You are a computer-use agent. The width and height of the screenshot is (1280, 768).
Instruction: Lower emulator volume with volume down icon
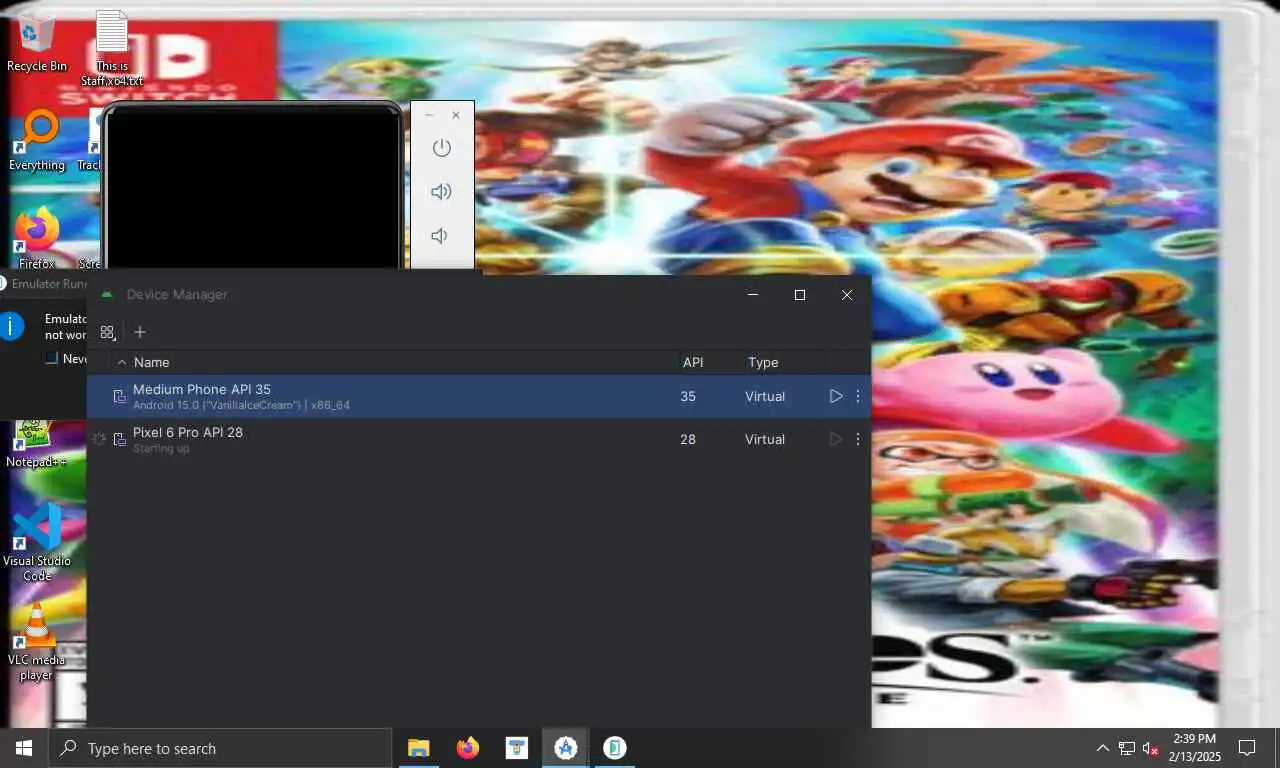439,235
